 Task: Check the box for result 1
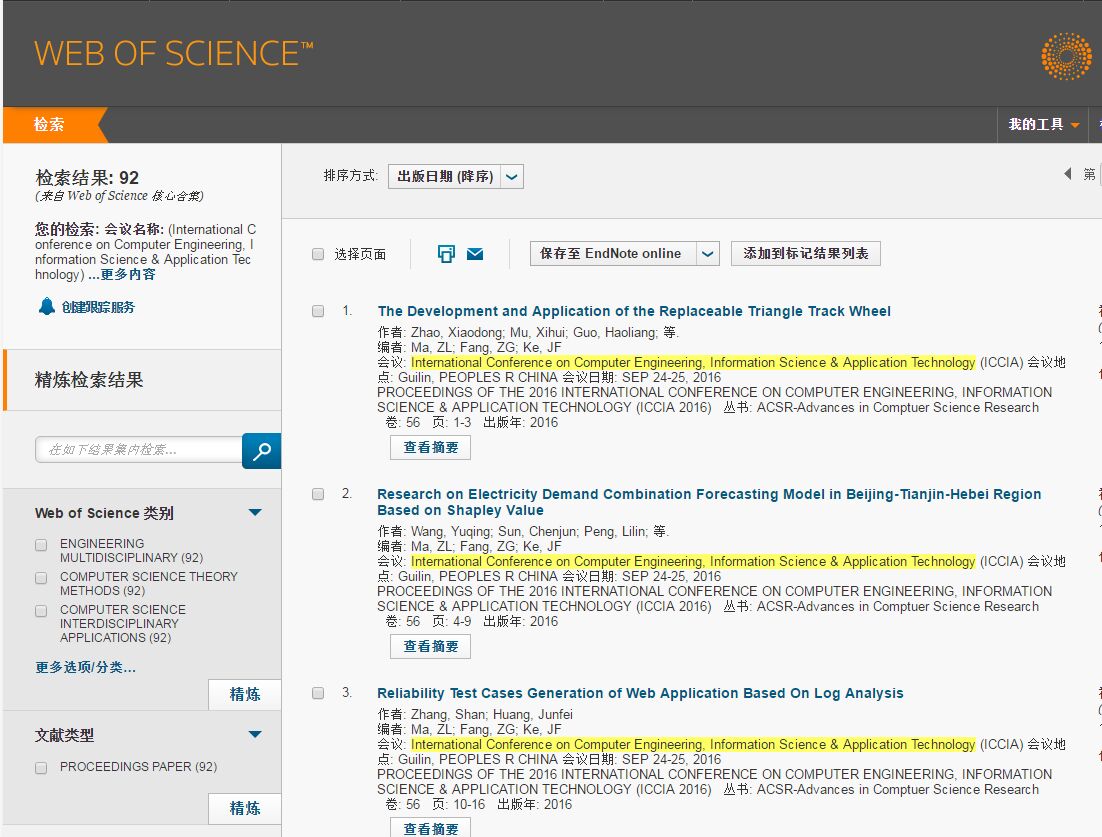coord(318,311)
